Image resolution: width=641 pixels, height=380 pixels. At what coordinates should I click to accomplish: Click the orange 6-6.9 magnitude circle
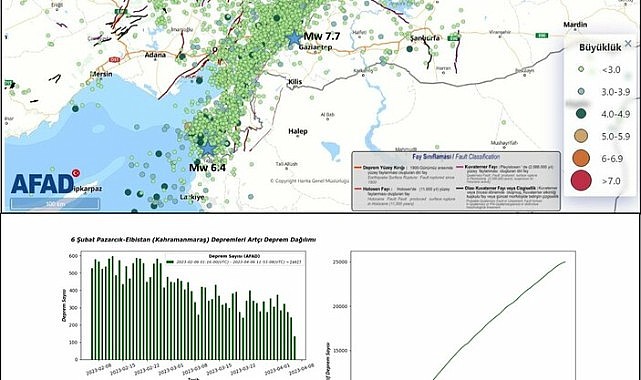tap(581, 159)
